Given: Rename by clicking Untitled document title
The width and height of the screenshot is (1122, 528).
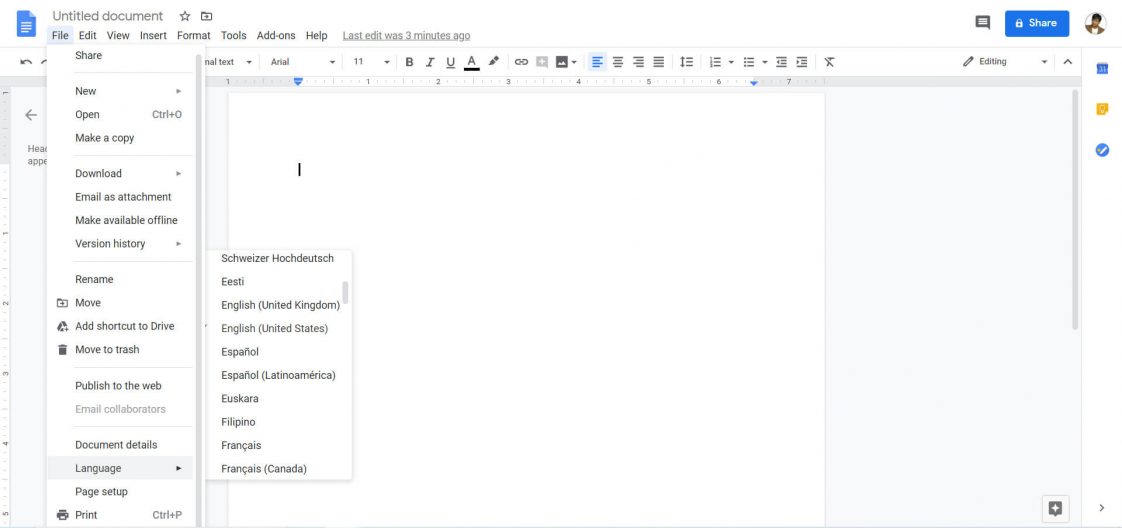Looking at the screenshot, I should pyautogui.click(x=107, y=16).
